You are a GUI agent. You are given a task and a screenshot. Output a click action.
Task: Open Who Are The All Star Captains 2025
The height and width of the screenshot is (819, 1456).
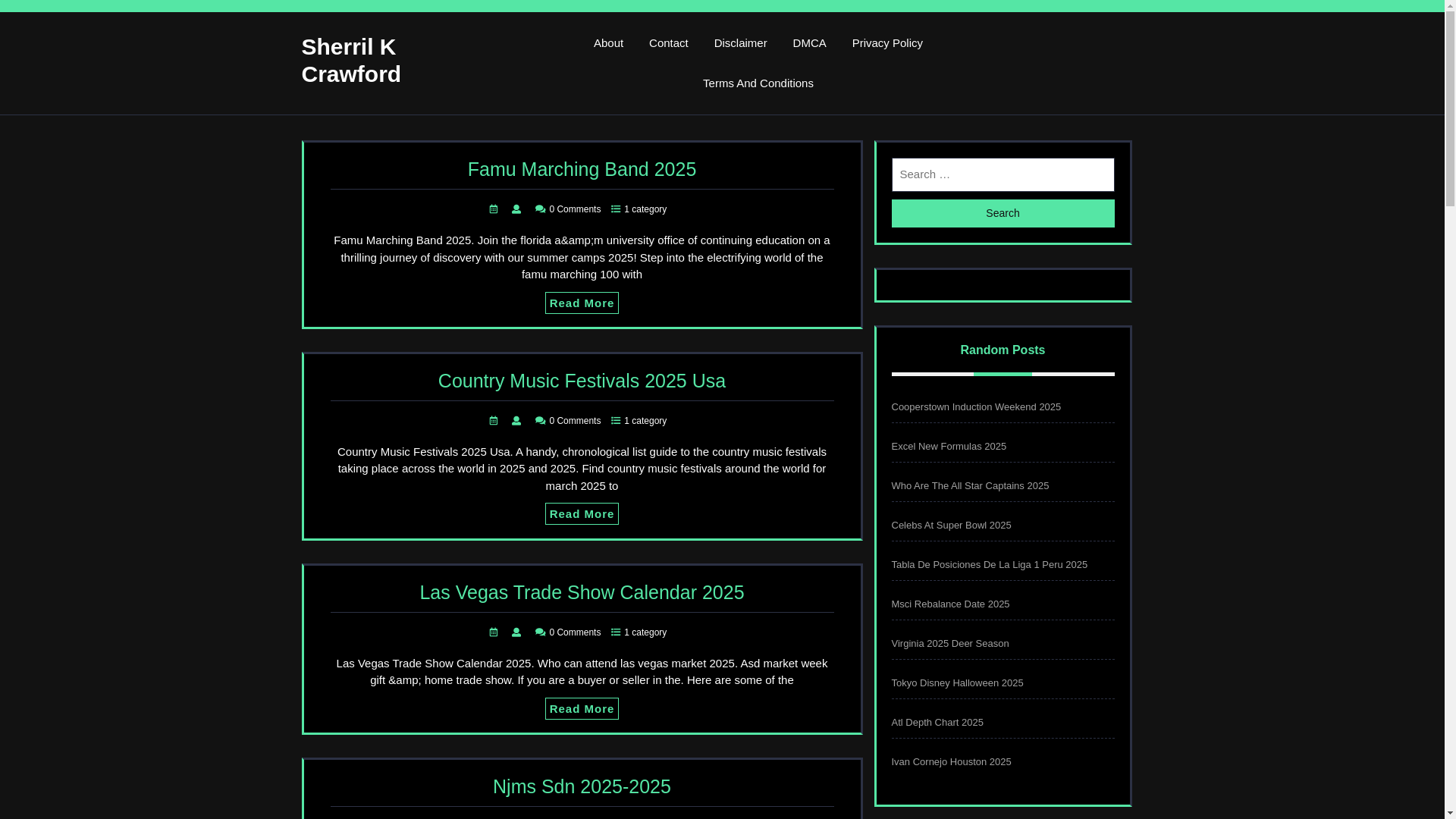pyautogui.click(x=970, y=486)
